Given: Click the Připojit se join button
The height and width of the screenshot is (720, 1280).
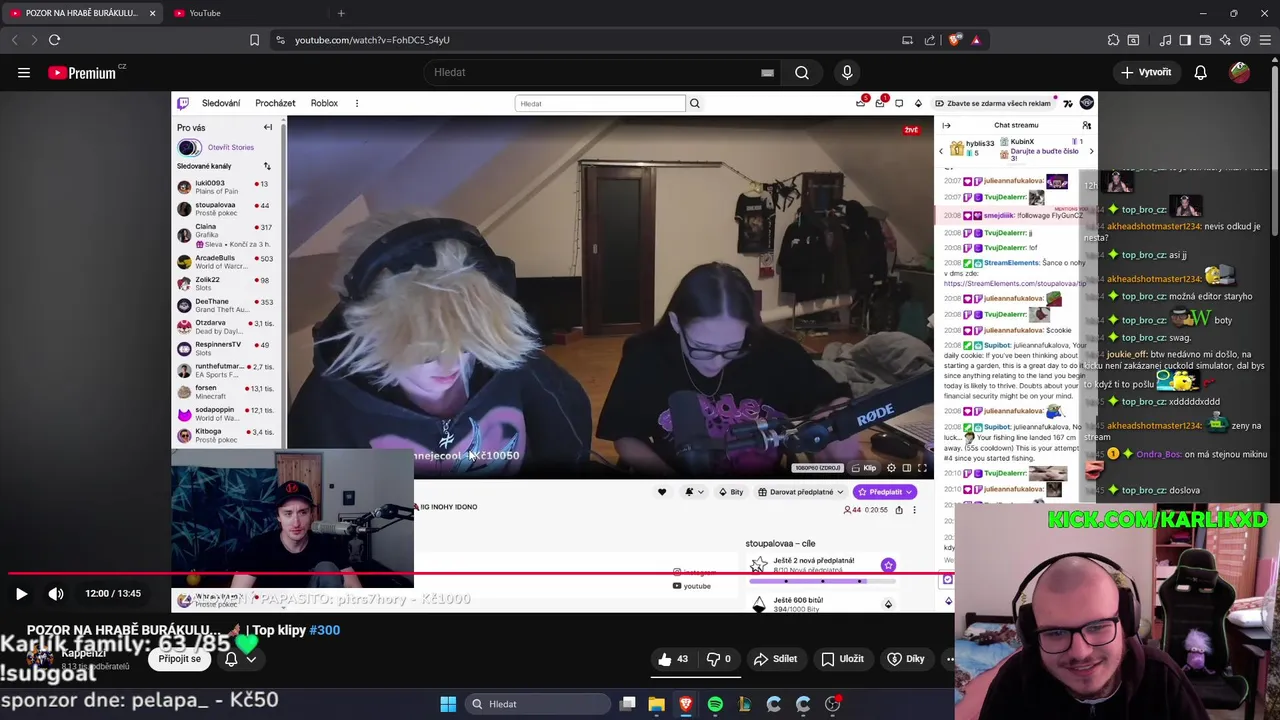Looking at the screenshot, I should [x=180, y=659].
